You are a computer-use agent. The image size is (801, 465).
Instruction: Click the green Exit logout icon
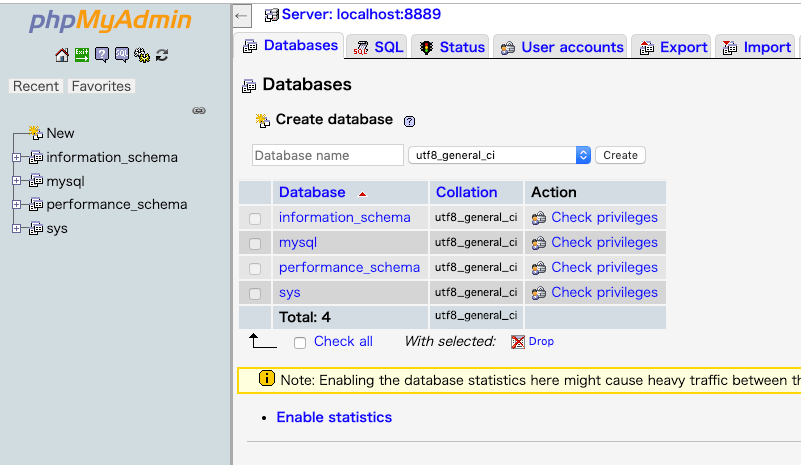pos(82,55)
